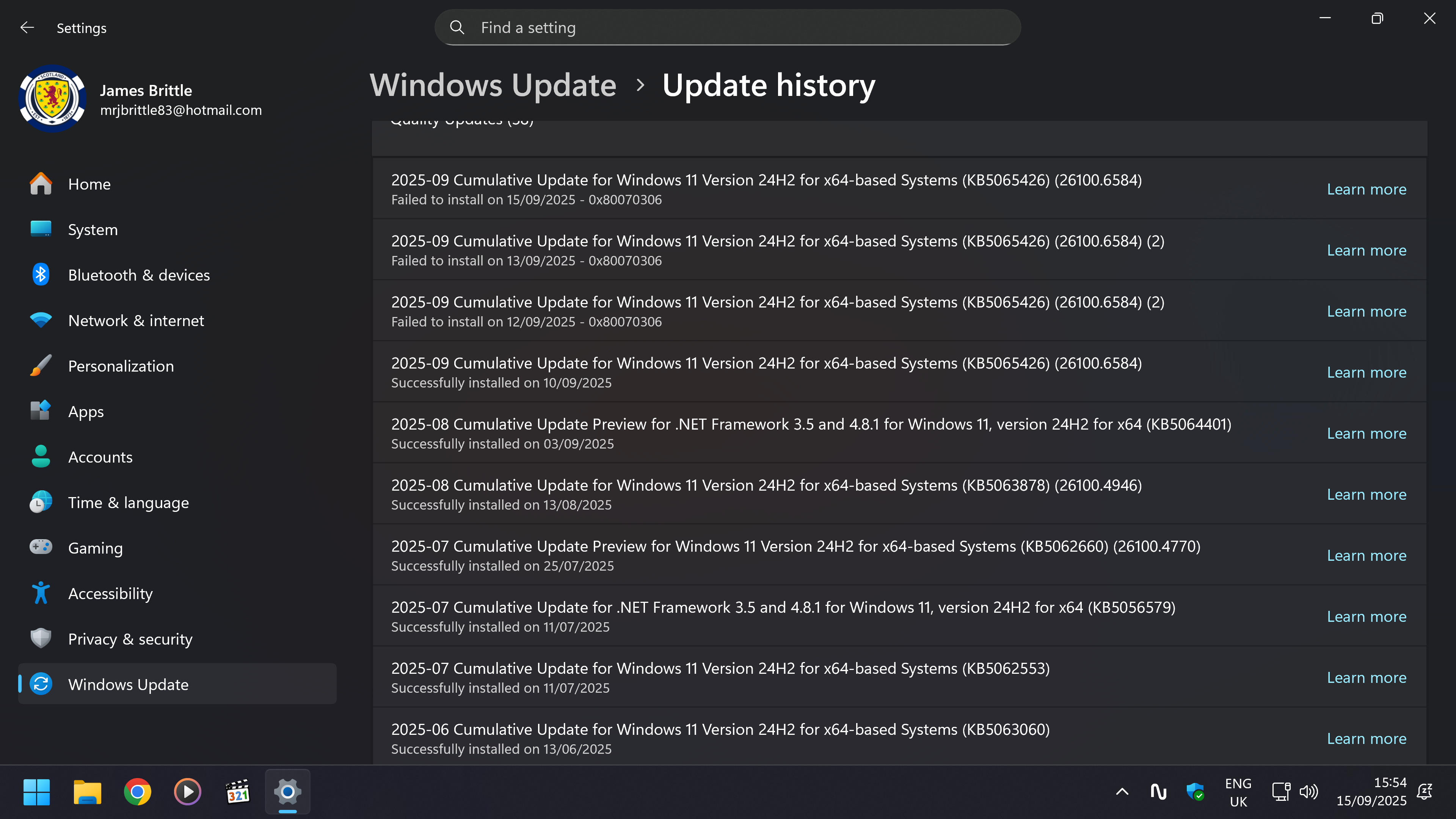
Task: Go to the Apps settings page
Action: click(x=86, y=411)
